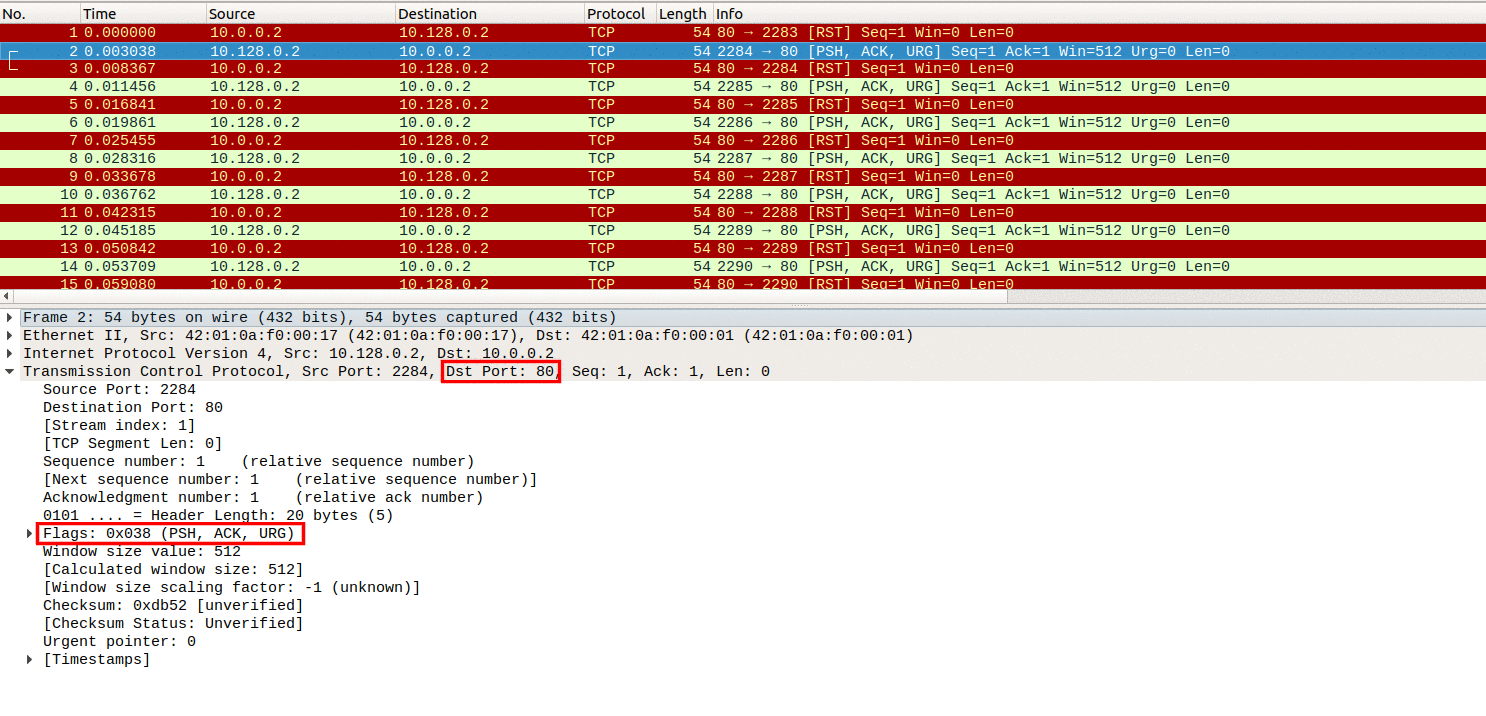
Task: Select packet 12 with time 0.045185
Action: coord(743,231)
